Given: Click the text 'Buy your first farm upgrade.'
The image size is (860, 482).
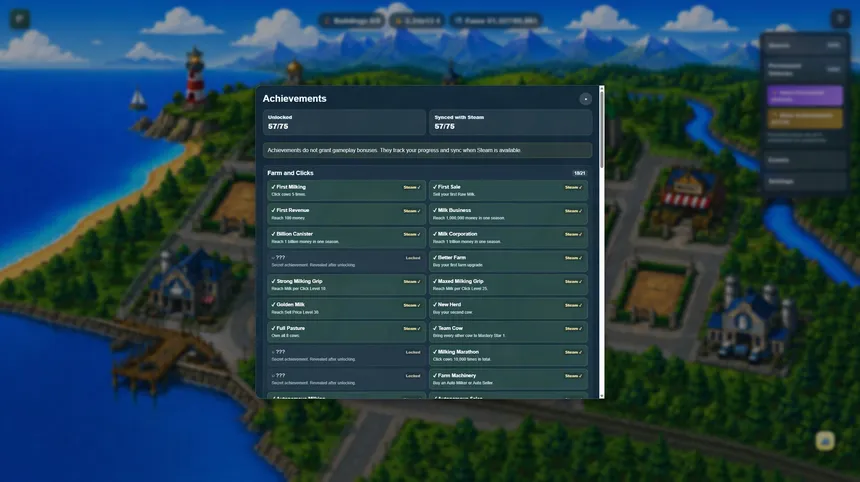Looking at the screenshot, I should coord(458,265).
